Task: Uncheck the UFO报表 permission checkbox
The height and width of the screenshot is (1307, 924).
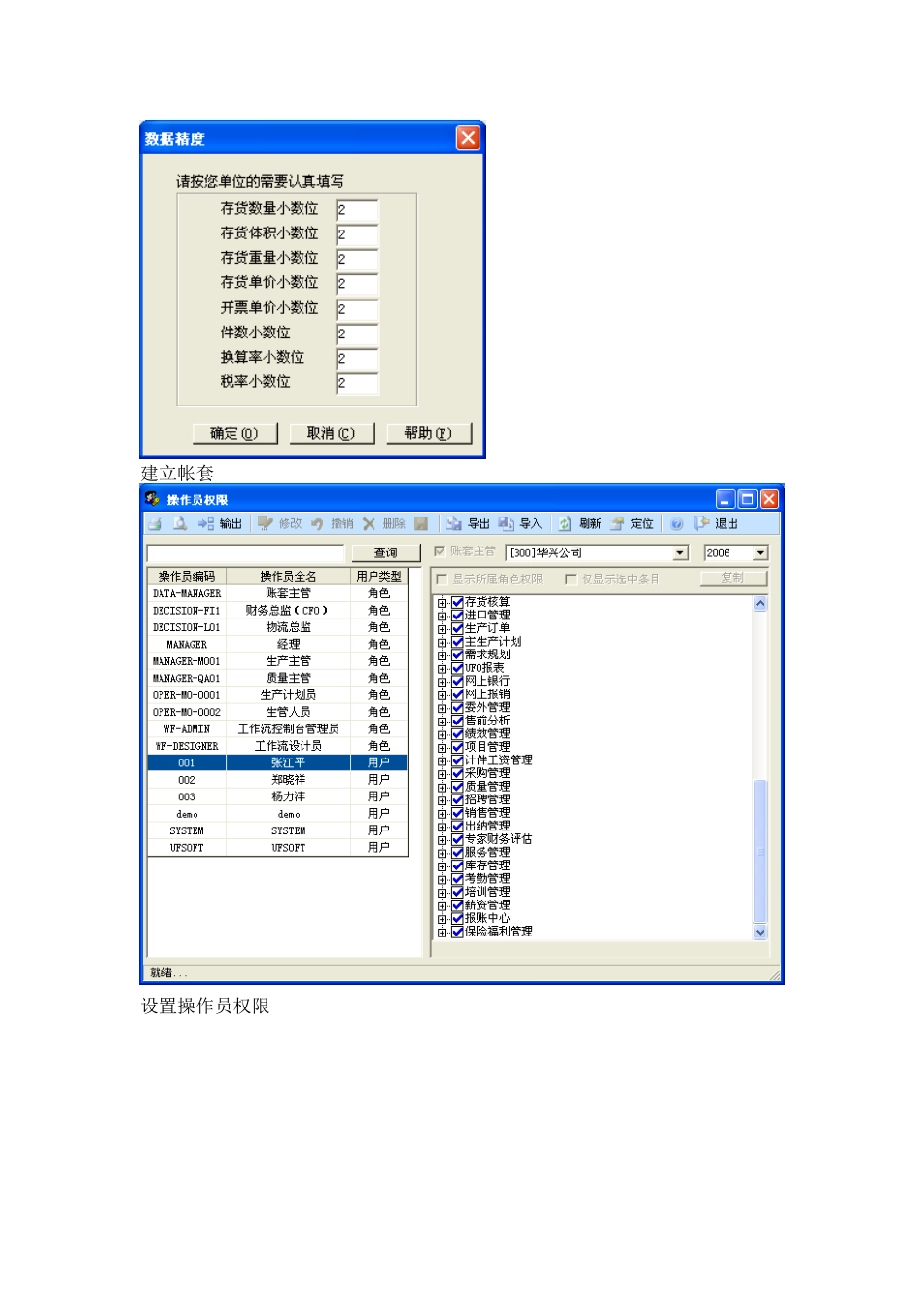Action: [x=457, y=668]
